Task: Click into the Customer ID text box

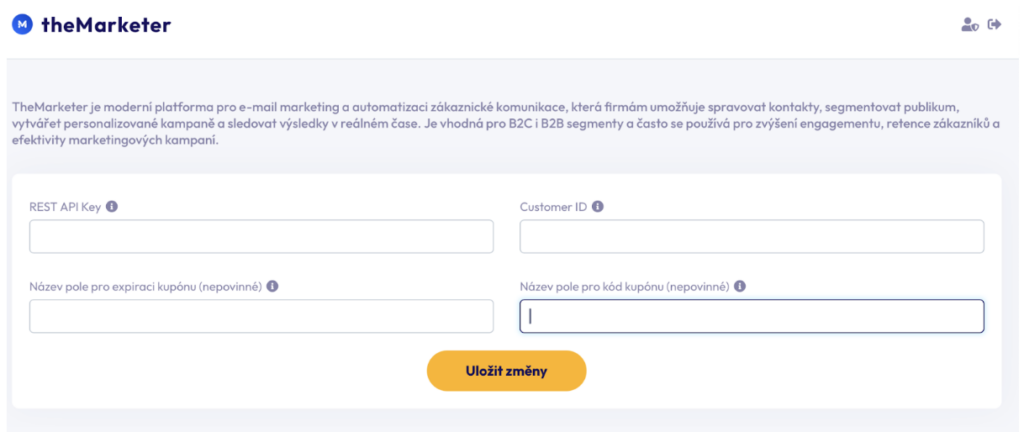Action: pyautogui.click(x=751, y=236)
